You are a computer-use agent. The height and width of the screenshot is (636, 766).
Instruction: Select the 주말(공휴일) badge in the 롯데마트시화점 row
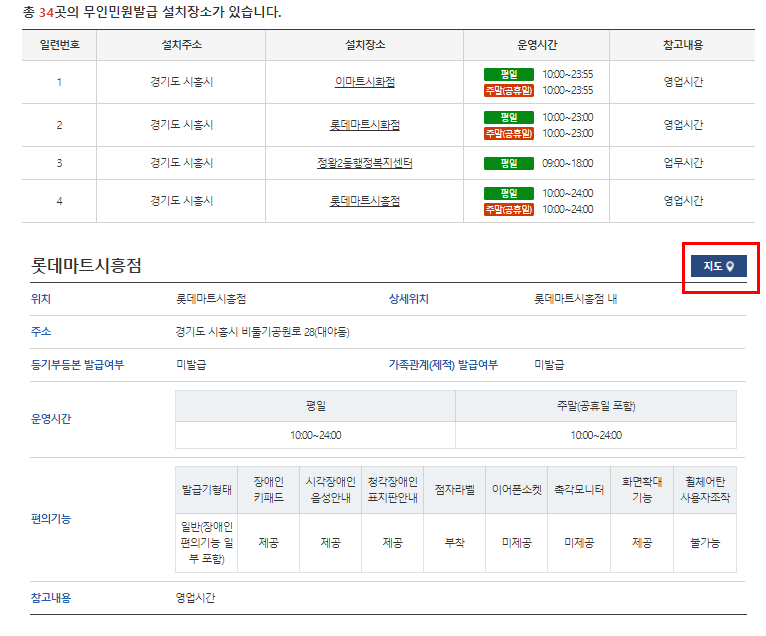click(509, 133)
